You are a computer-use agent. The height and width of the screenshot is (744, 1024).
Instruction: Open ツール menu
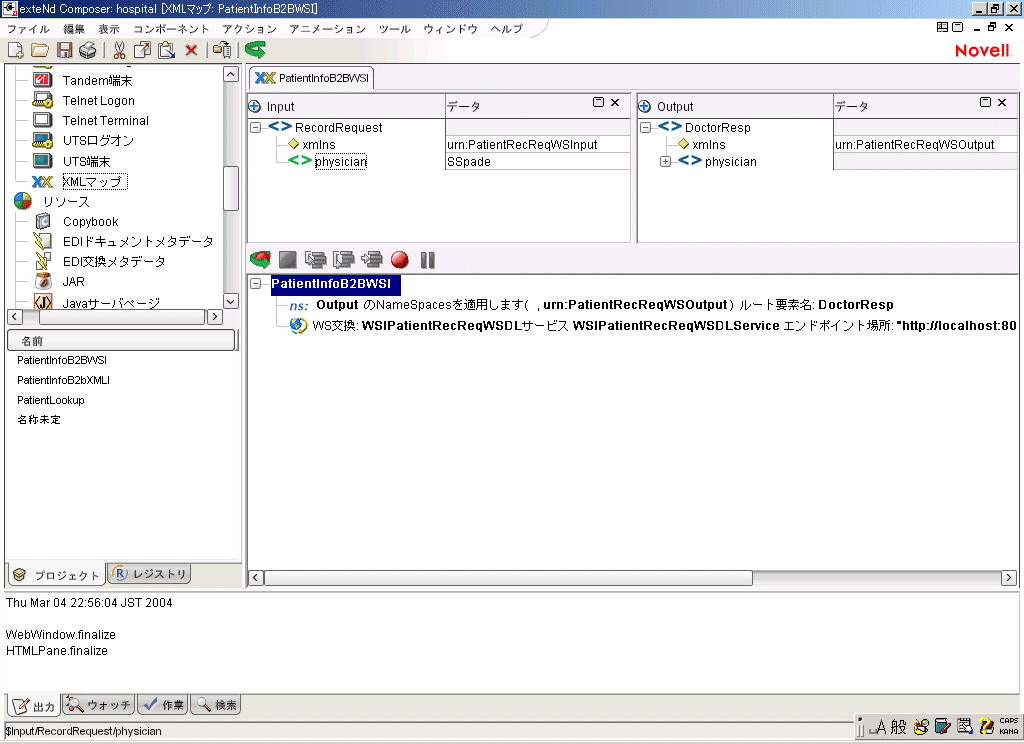394,29
